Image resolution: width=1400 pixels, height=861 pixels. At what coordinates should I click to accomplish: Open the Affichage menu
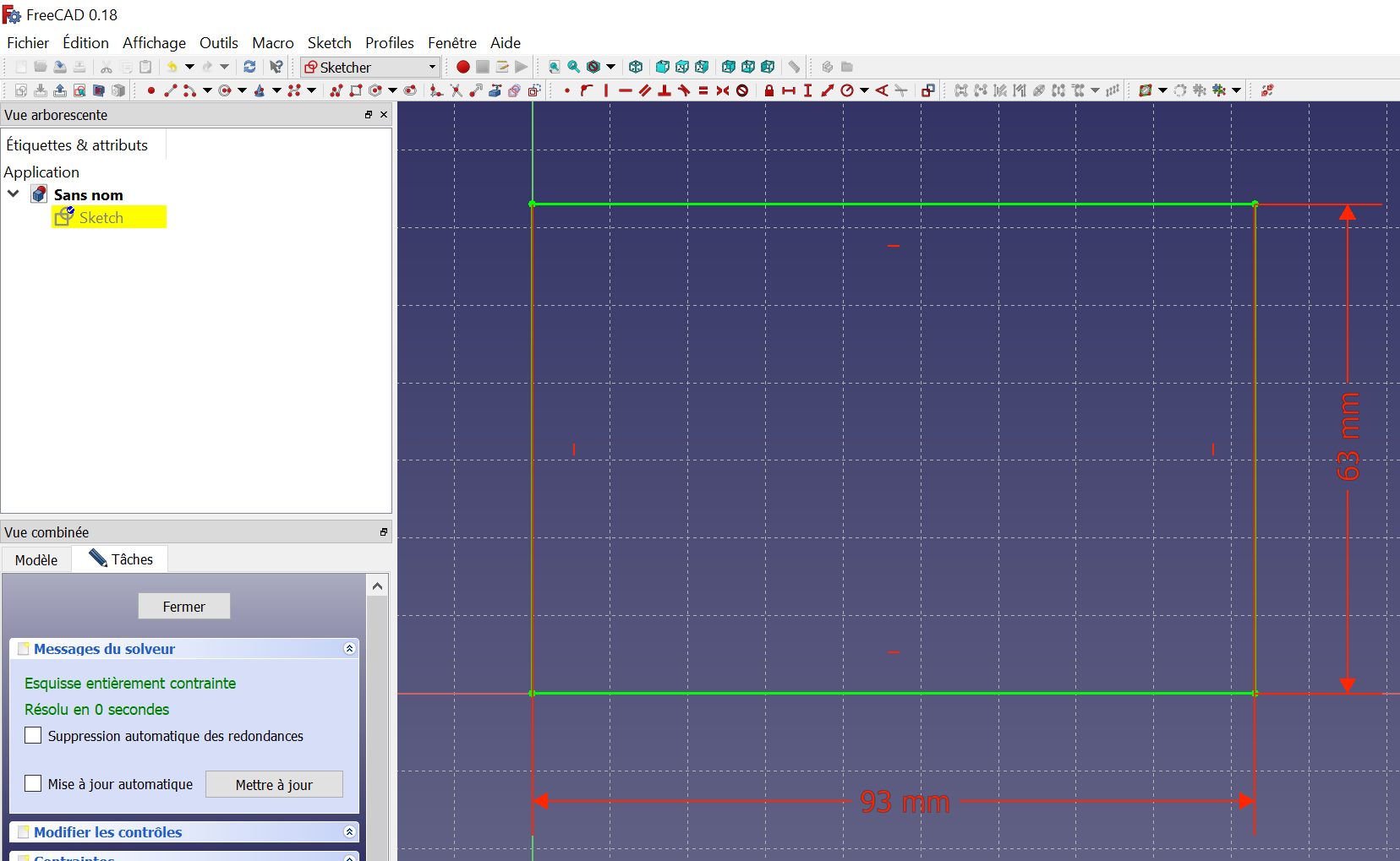click(x=154, y=42)
